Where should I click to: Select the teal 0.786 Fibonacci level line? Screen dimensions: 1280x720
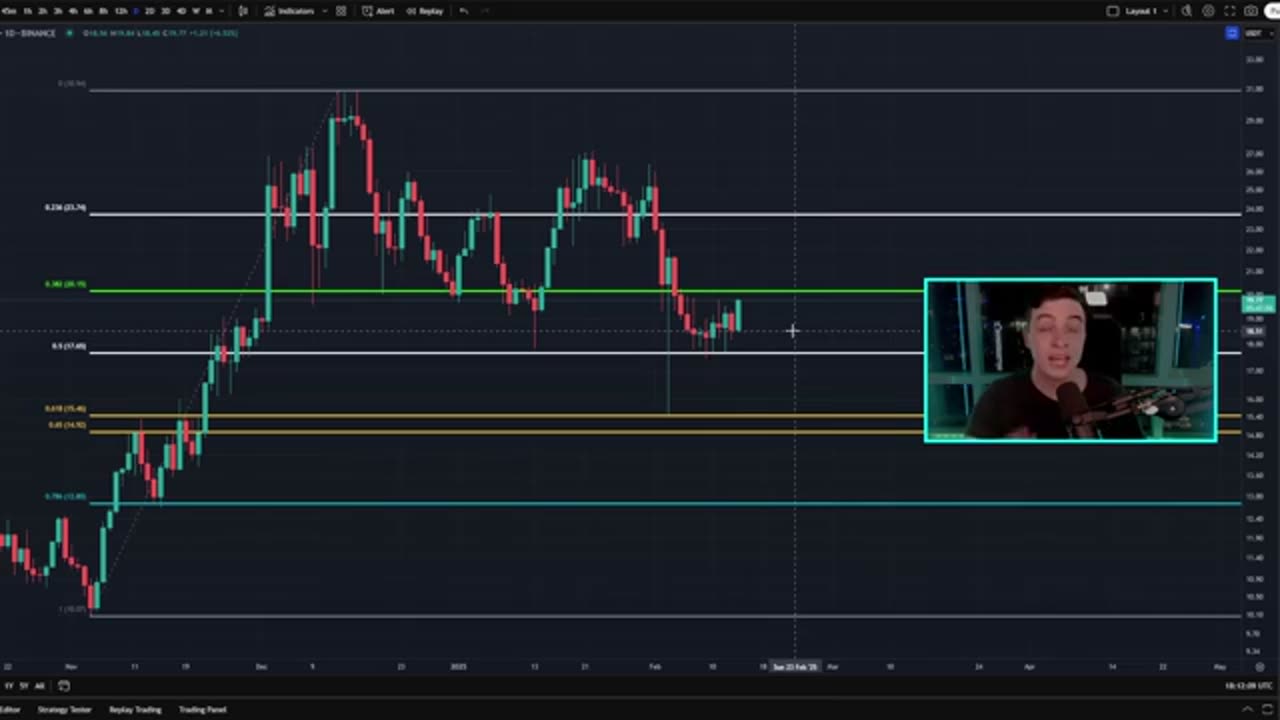665,503
